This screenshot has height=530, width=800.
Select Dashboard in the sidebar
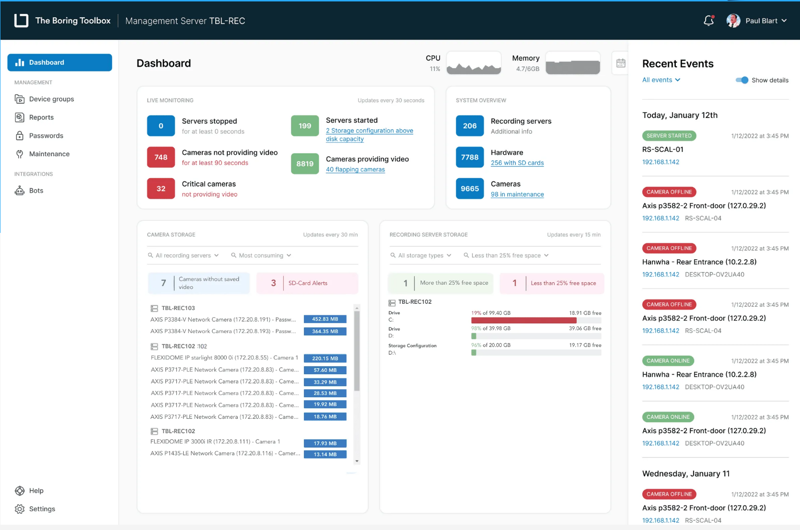coord(60,62)
